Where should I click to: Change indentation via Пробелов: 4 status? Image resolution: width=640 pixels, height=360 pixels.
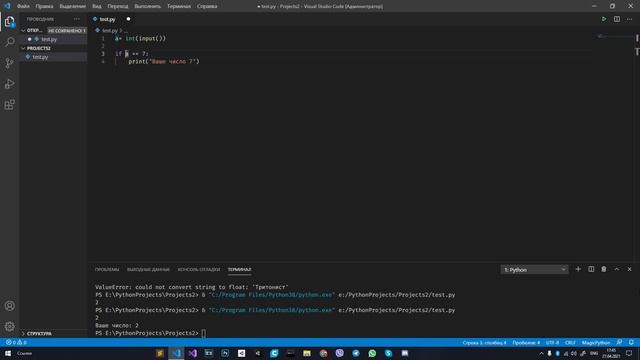pyautogui.click(x=526, y=342)
